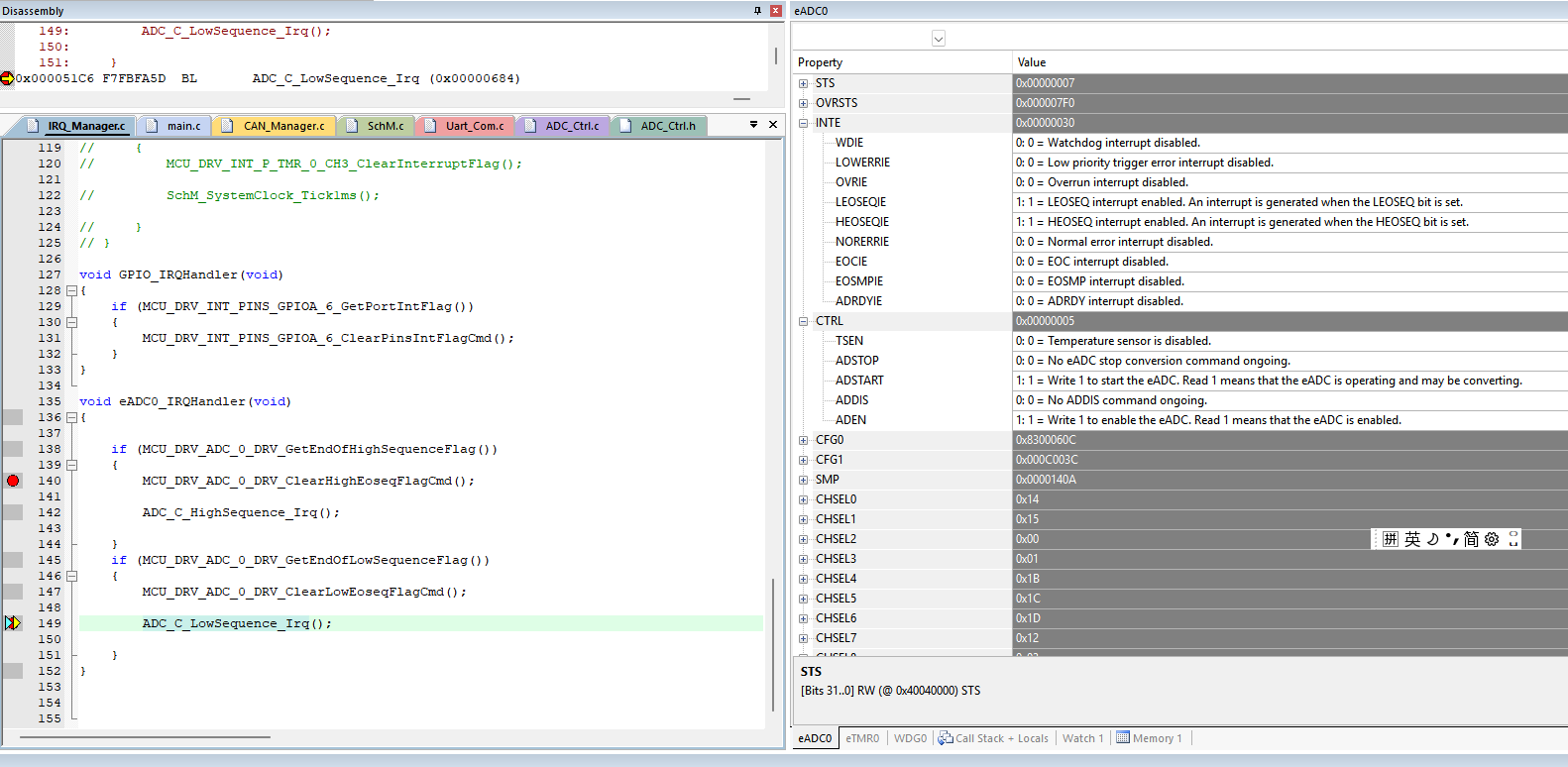Expand the CFG0 register

coord(804,440)
